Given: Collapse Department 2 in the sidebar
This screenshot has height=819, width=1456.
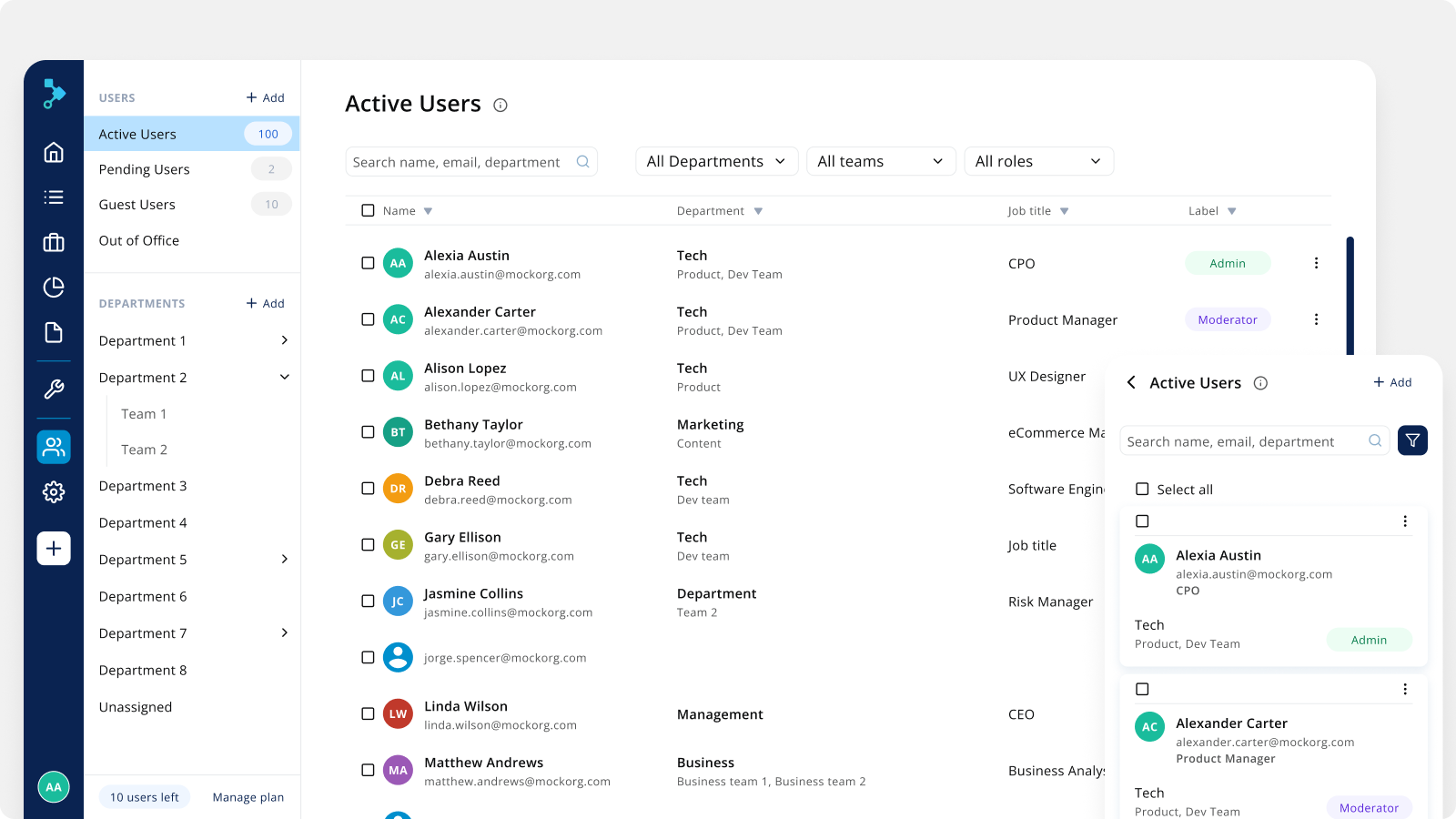Looking at the screenshot, I should click(284, 378).
